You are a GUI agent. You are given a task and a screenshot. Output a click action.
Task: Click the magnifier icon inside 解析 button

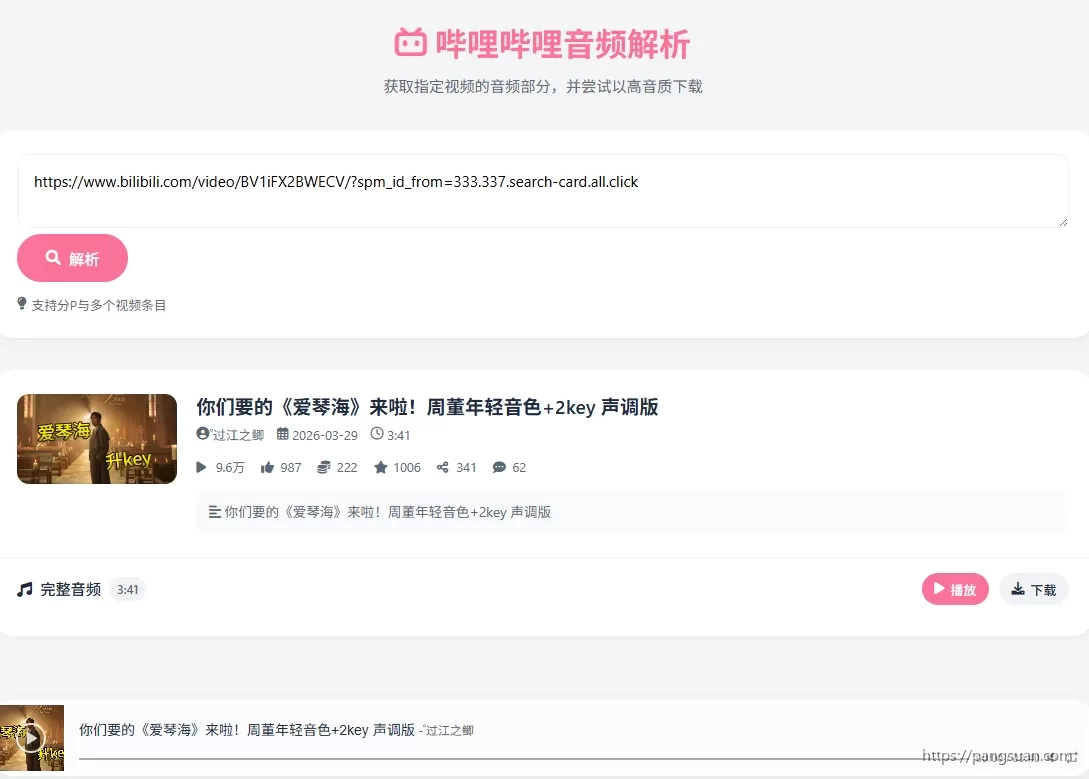[54, 257]
